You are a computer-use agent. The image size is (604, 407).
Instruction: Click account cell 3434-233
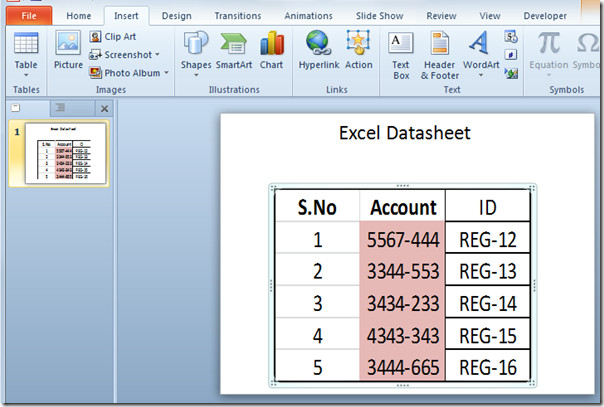[403, 303]
